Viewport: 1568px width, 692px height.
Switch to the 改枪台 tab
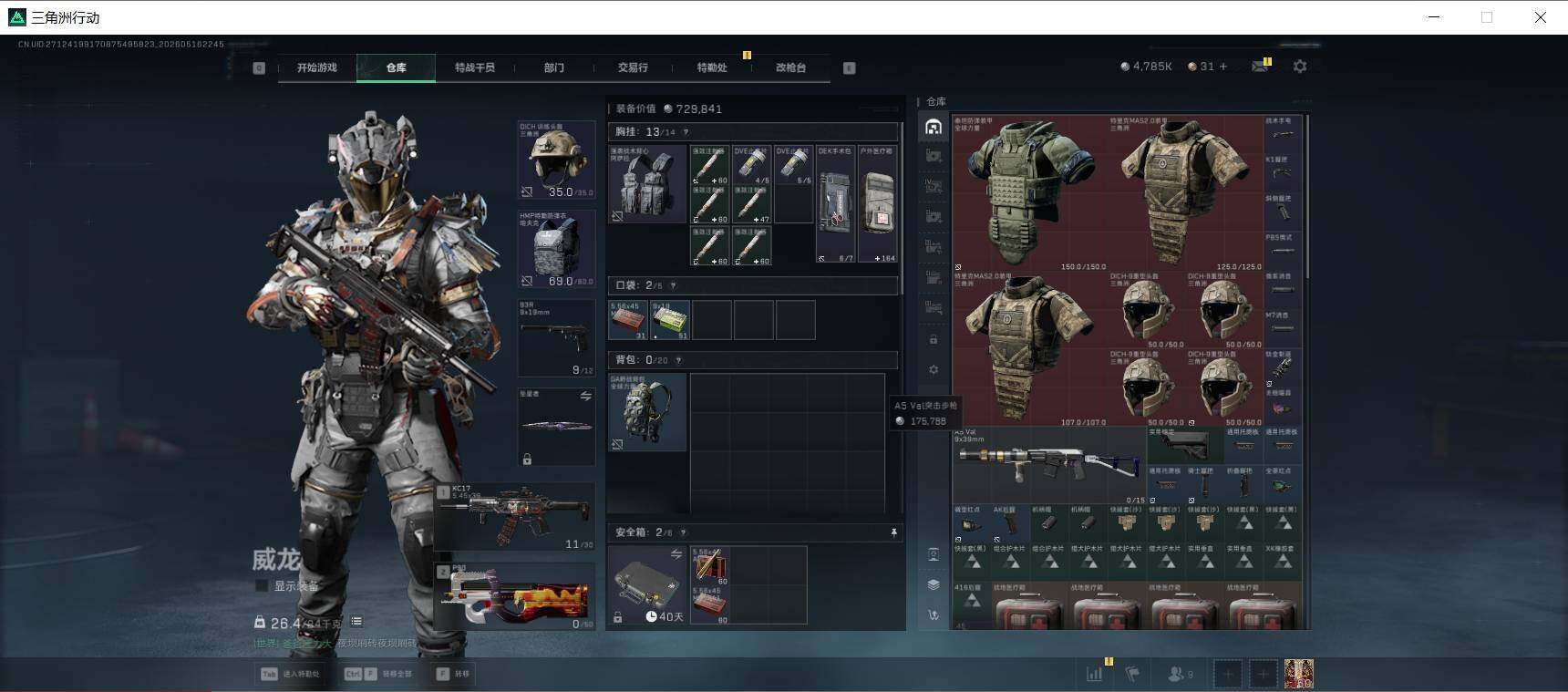[x=790, y=67]
